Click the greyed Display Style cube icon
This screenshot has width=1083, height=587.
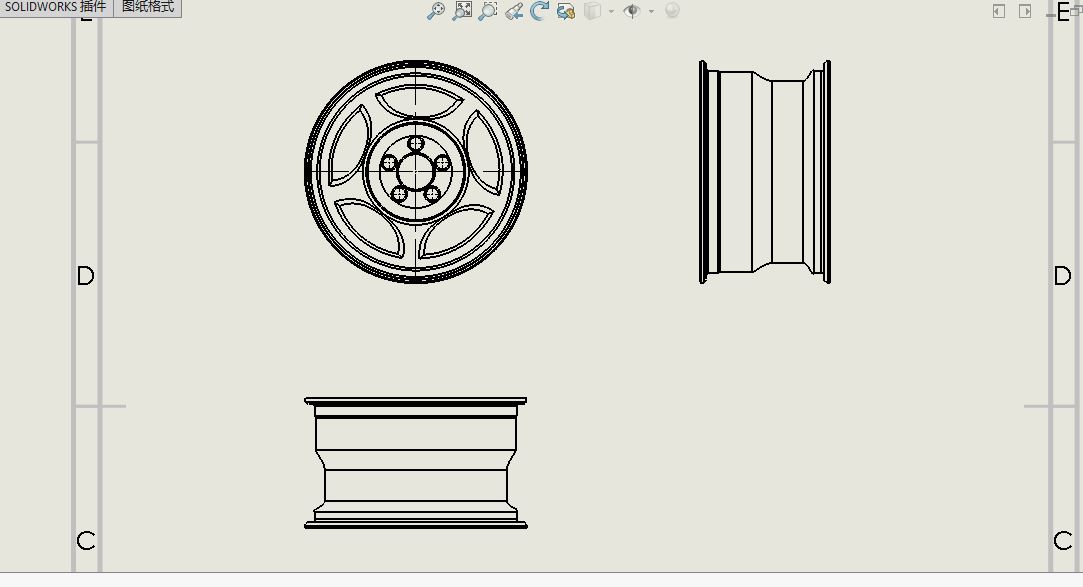pos(593,10)
